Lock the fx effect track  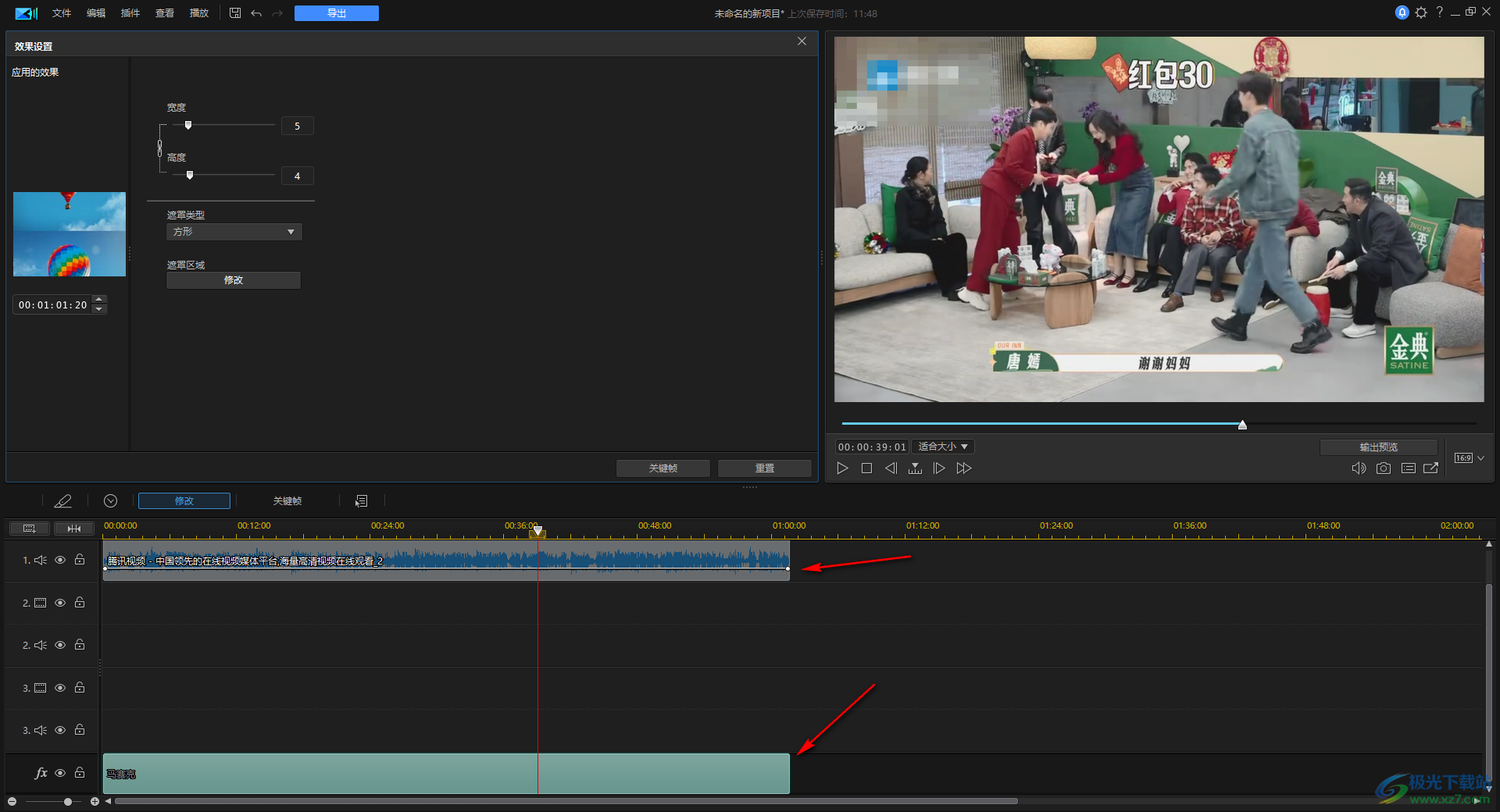(x=80, y=772)
